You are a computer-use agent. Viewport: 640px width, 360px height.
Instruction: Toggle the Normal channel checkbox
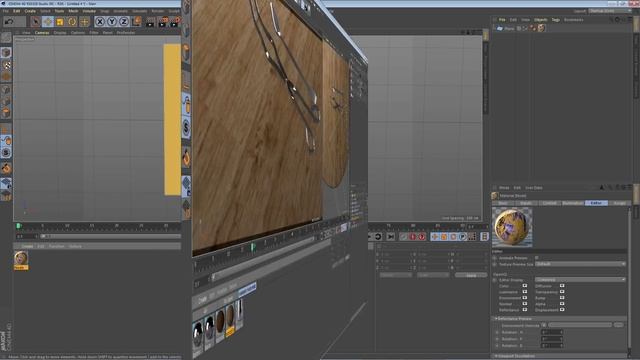coord(524,304)
